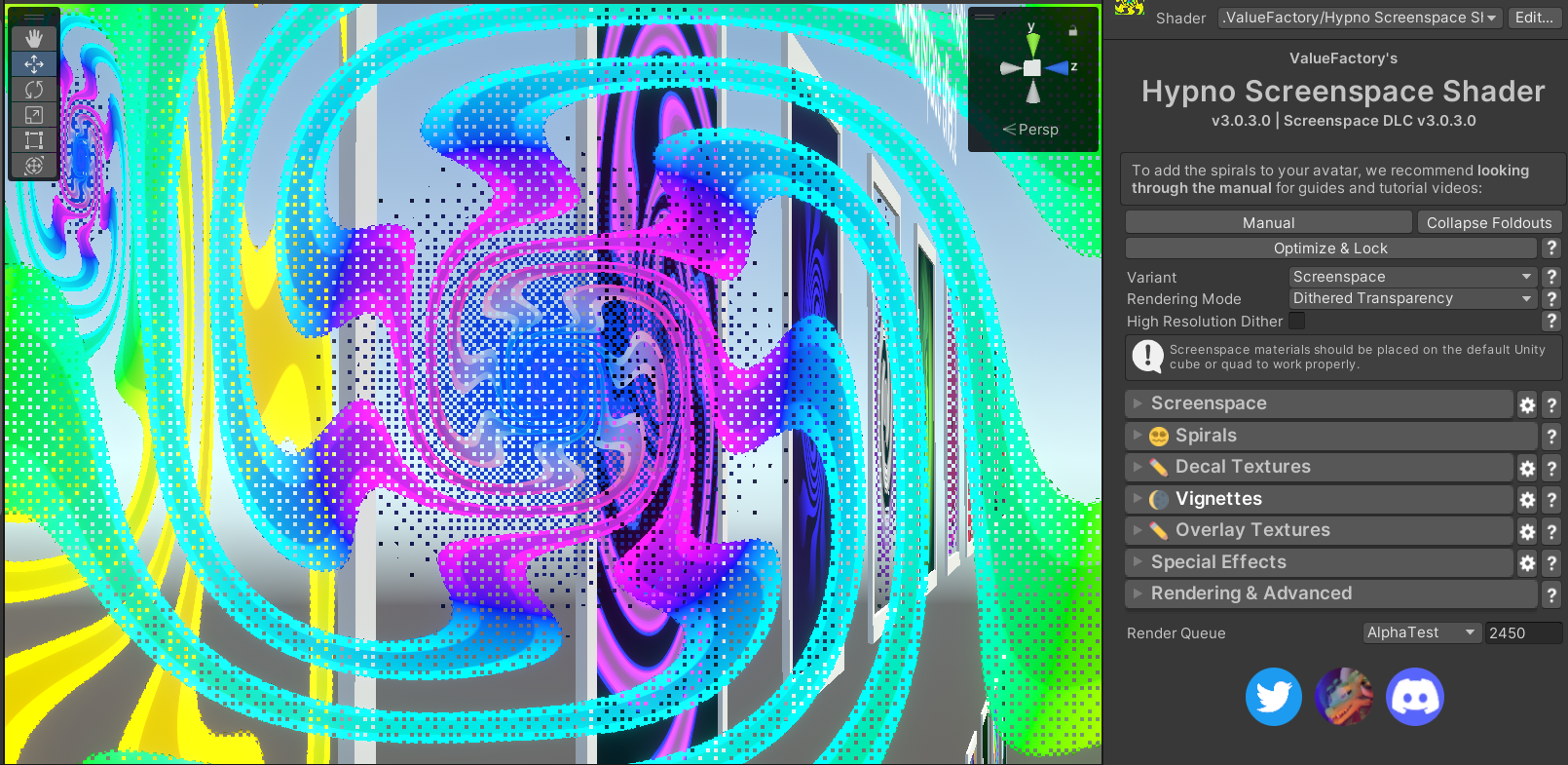Click Optimize & Lock button

click(1330, 249)
